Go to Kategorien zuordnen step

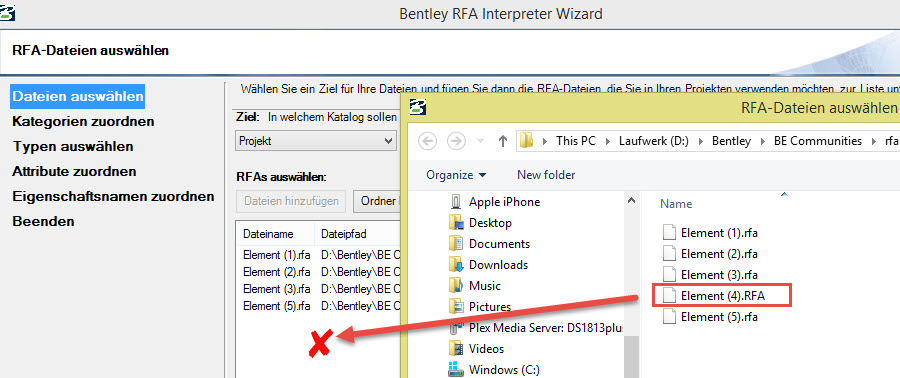point(83,121)
